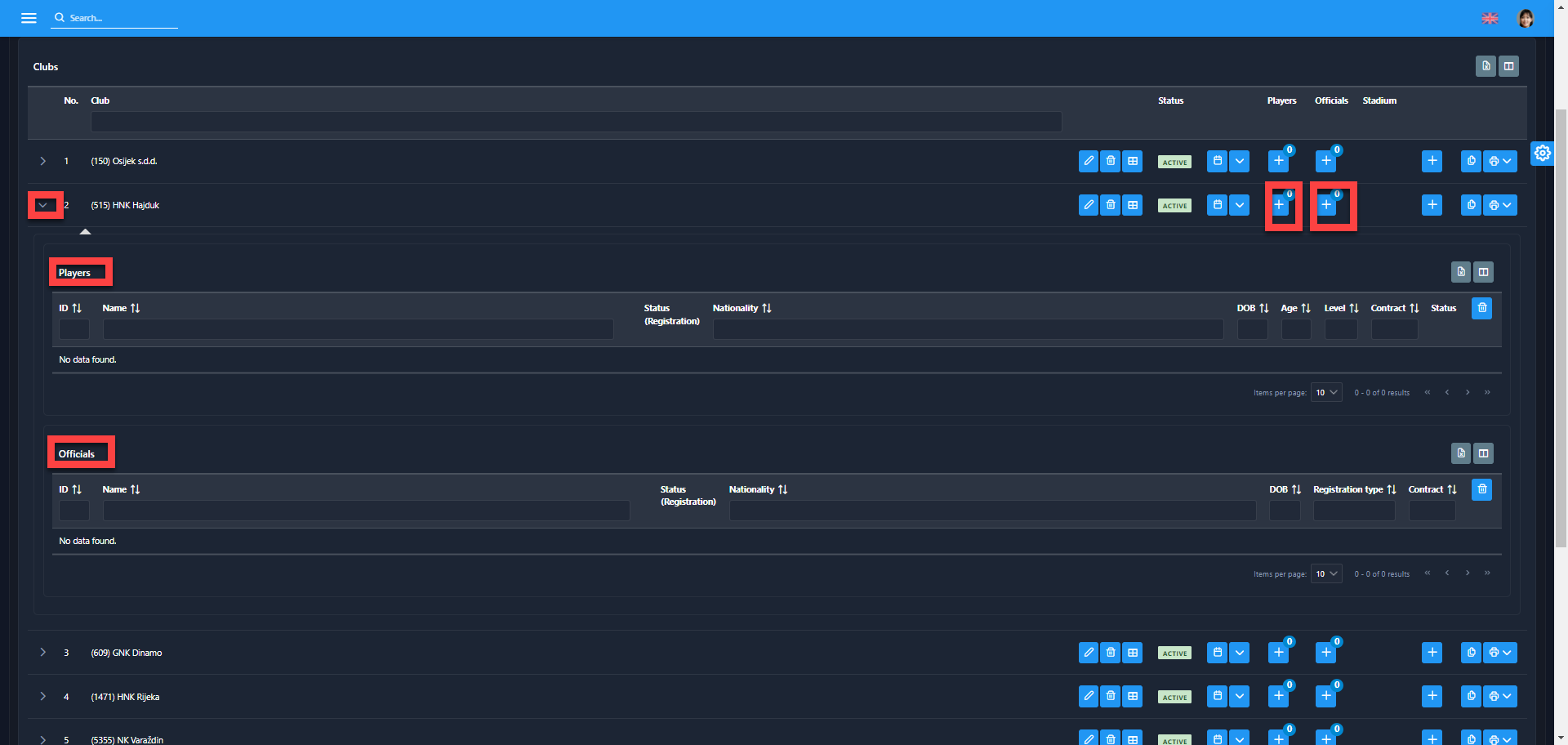This screenshot has height=745, width=1568.
Task: Toggle column view for Clubs table
Action: [1508, 66]
